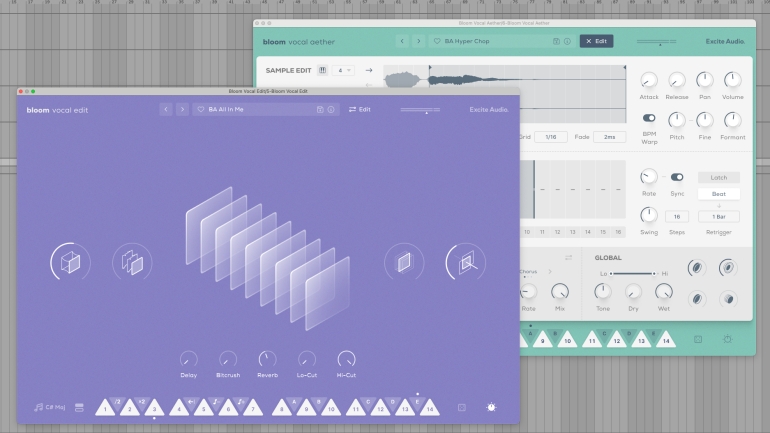Click the Pan knob

coord(705,80)
